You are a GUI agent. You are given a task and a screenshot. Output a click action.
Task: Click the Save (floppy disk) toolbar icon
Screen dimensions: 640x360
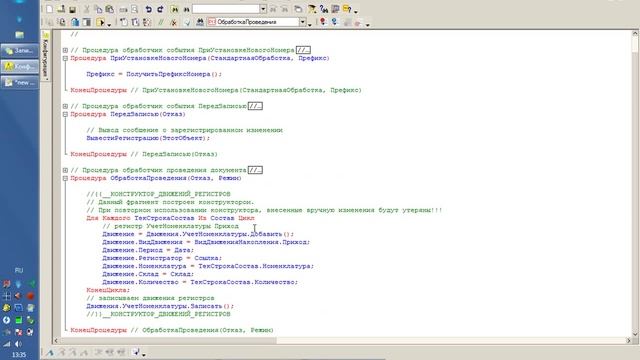tap(72, 9)
